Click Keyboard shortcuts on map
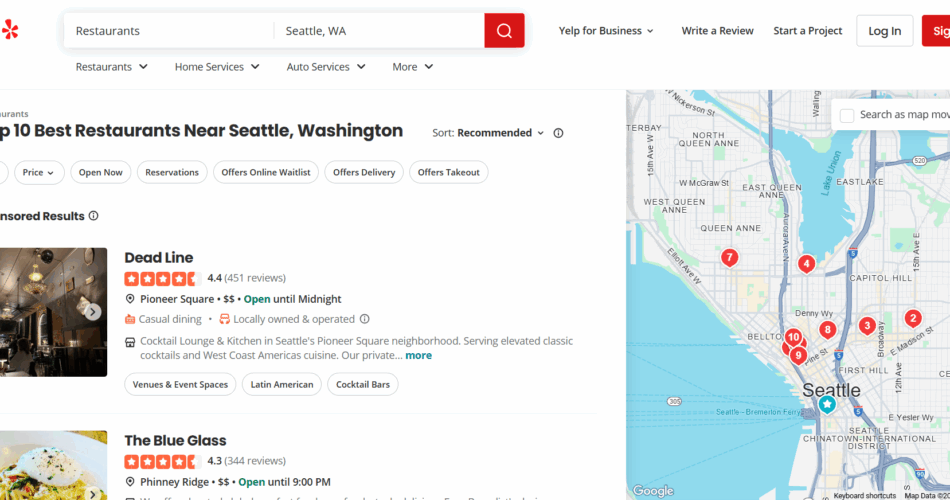 coord(865,496)
